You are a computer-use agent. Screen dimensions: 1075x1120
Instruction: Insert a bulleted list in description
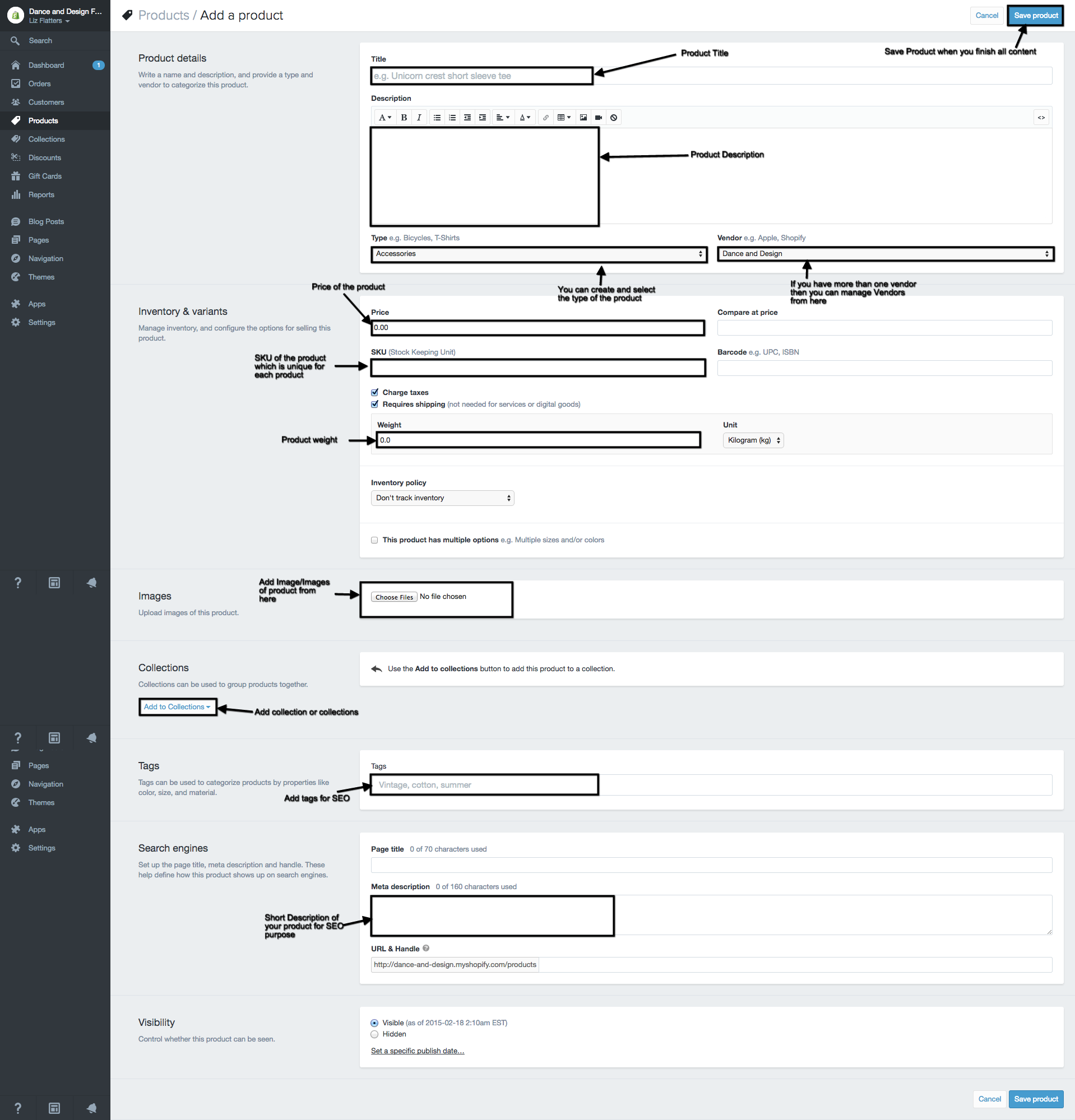click(x=437, y=118)
